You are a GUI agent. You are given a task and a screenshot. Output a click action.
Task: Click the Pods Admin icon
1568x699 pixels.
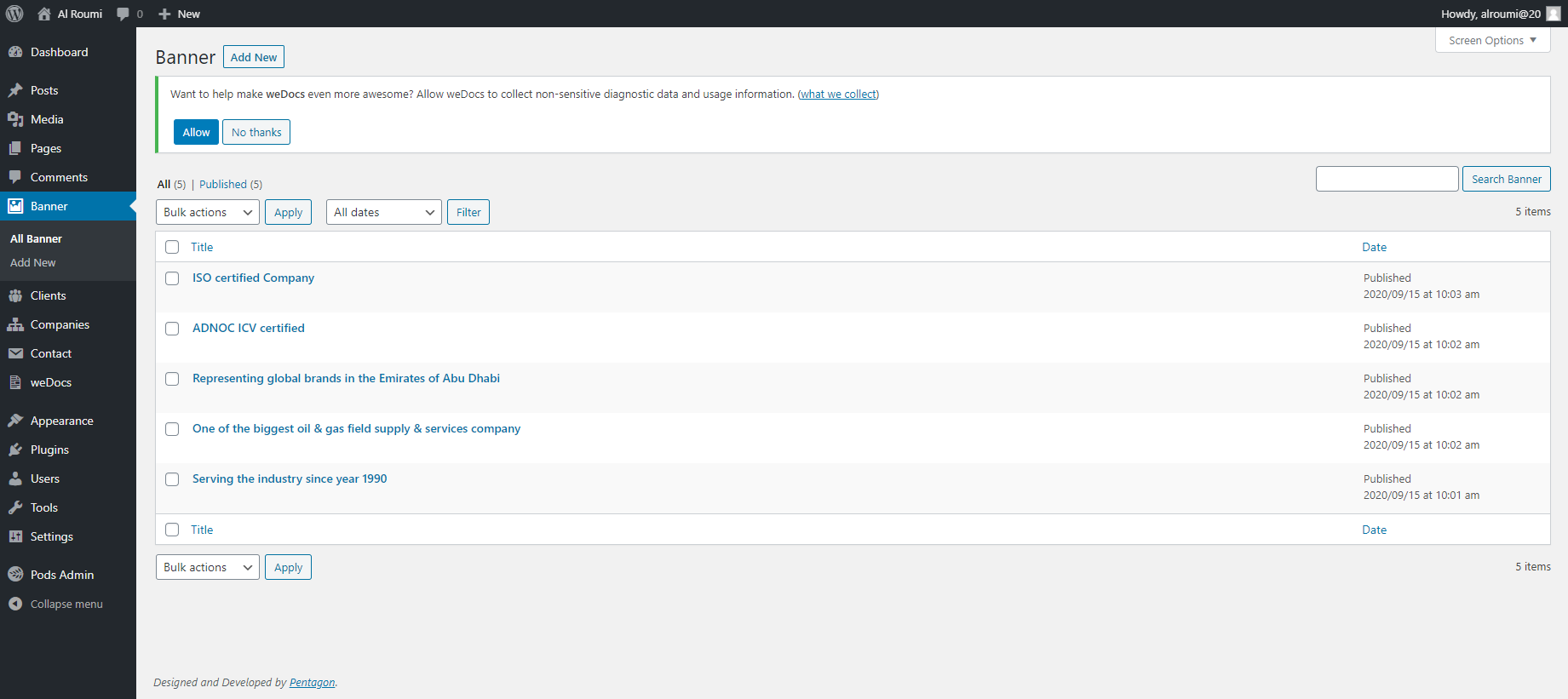point(15,575)
